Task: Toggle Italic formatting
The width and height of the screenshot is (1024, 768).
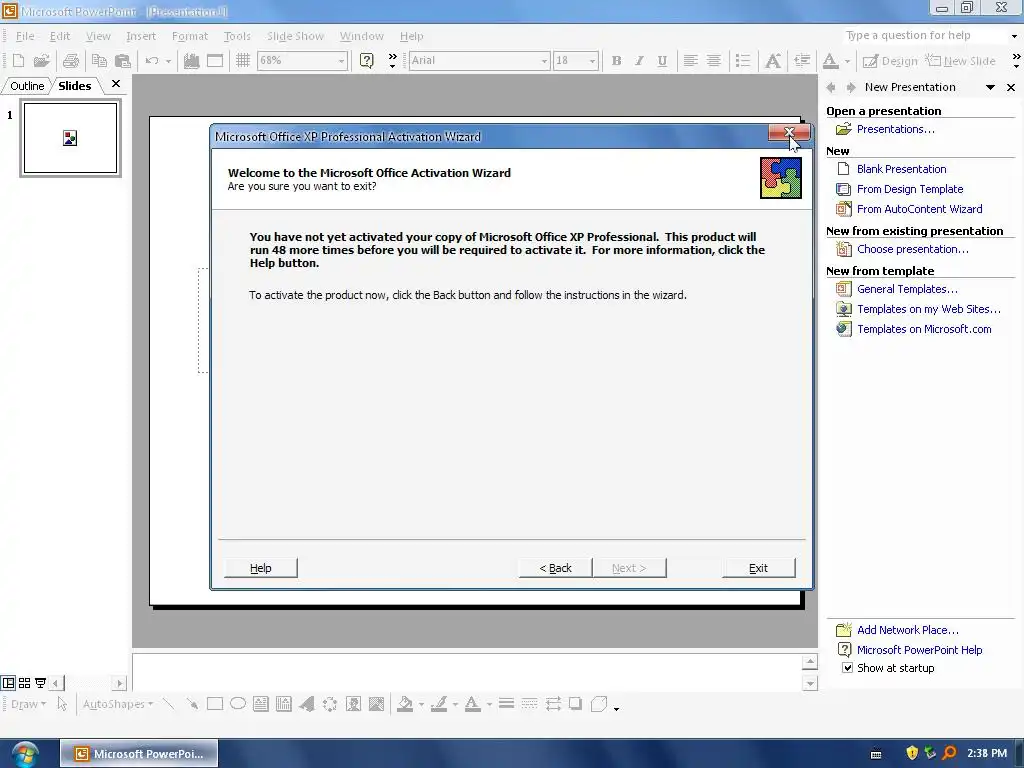Action: point(639,61)
